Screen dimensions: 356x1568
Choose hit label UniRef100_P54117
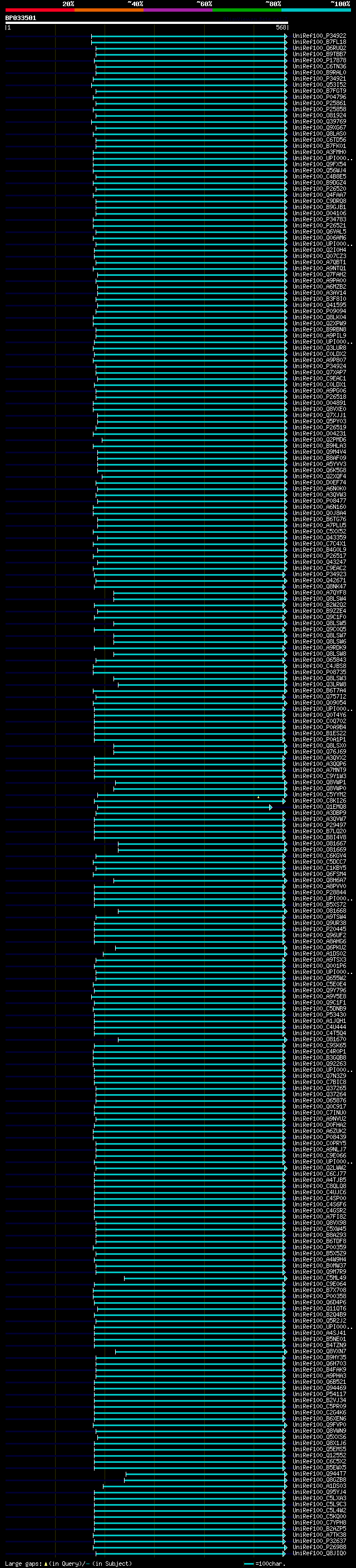click(x=319, y=1394)
